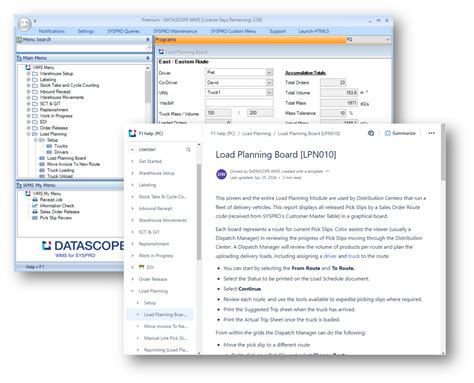474x383 pixels.
Task: Click the Summarize button in help page
Action: pos(400,133)
